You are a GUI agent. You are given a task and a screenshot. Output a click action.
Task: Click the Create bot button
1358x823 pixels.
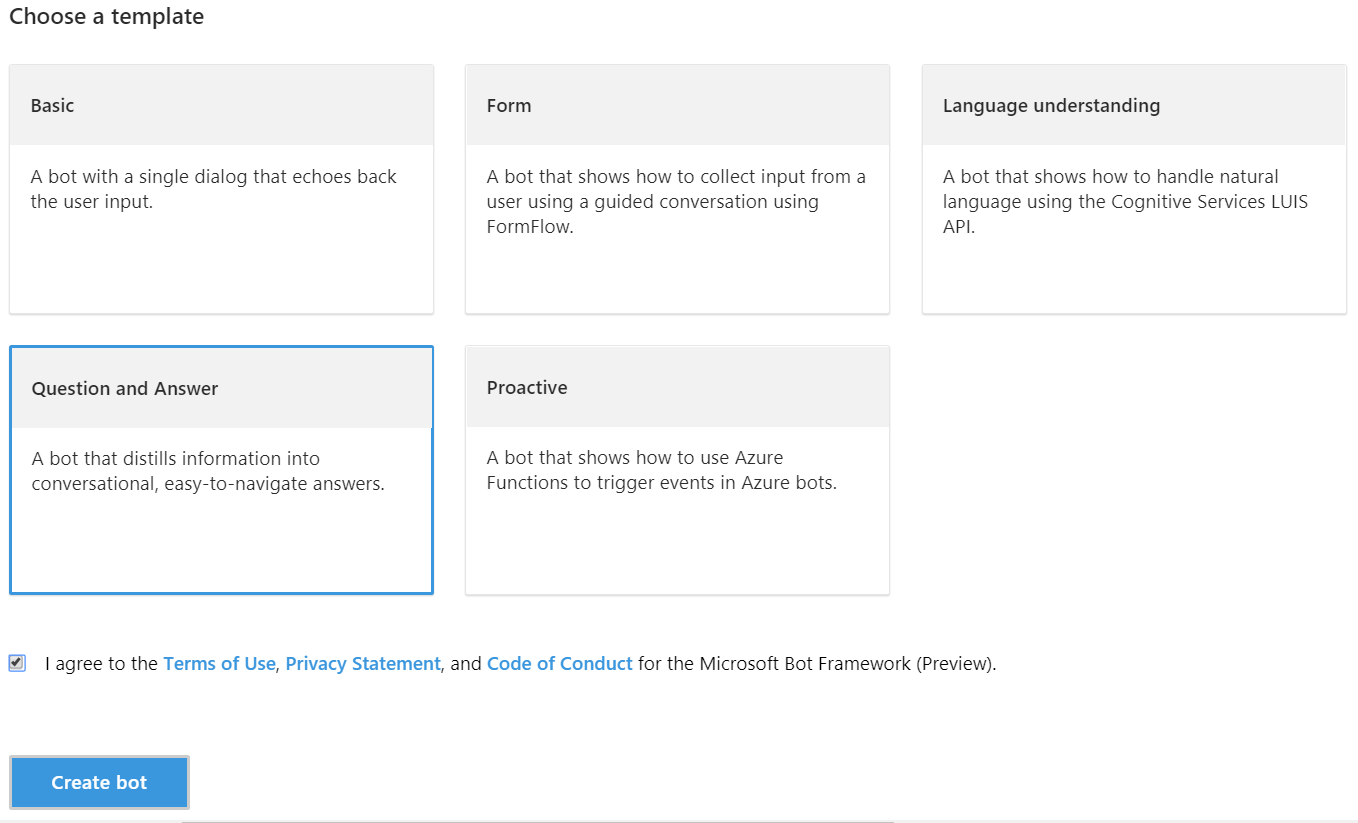(99, 782)
